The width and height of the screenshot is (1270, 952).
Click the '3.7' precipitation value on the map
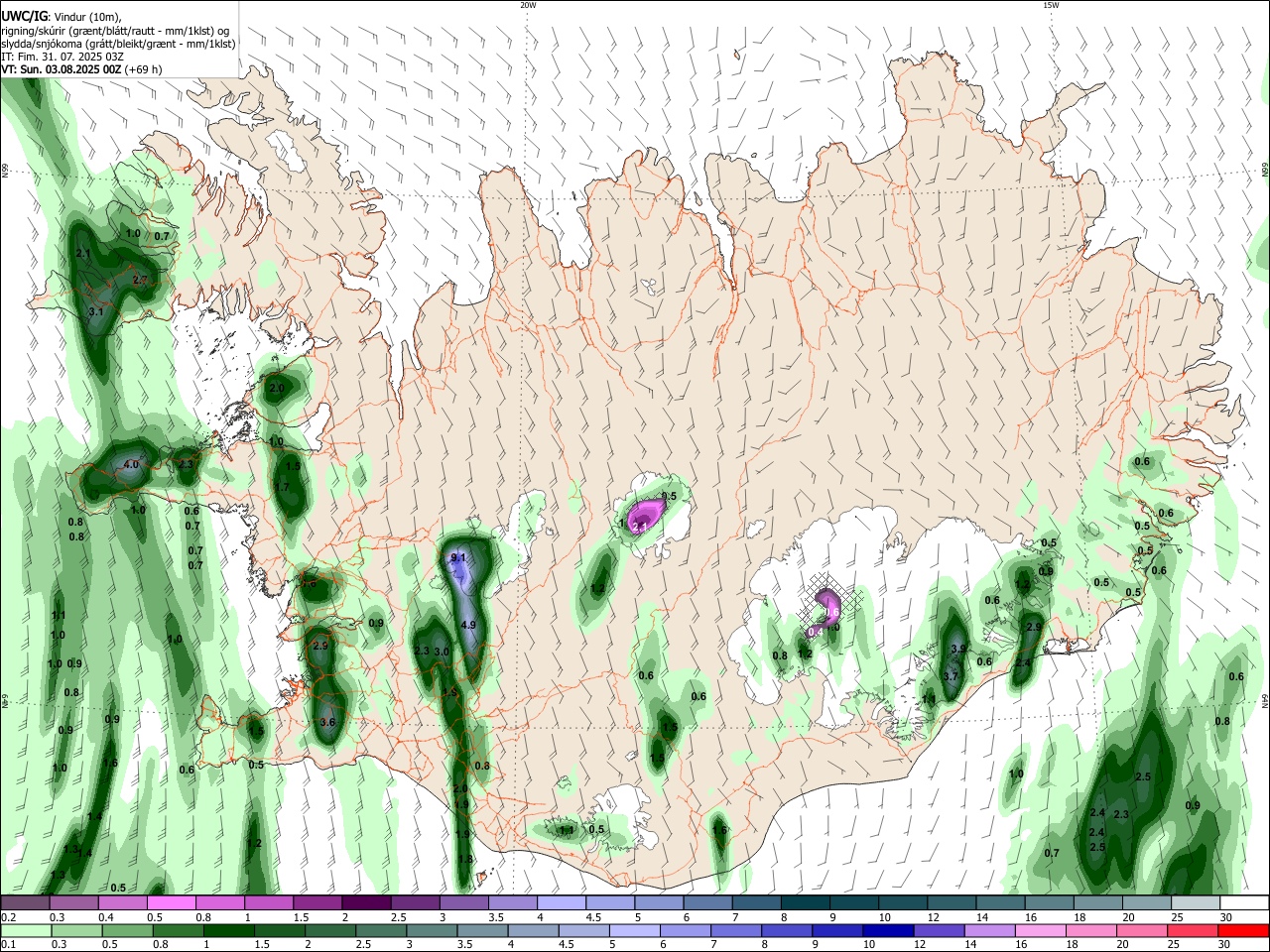[x=951, y=676]
